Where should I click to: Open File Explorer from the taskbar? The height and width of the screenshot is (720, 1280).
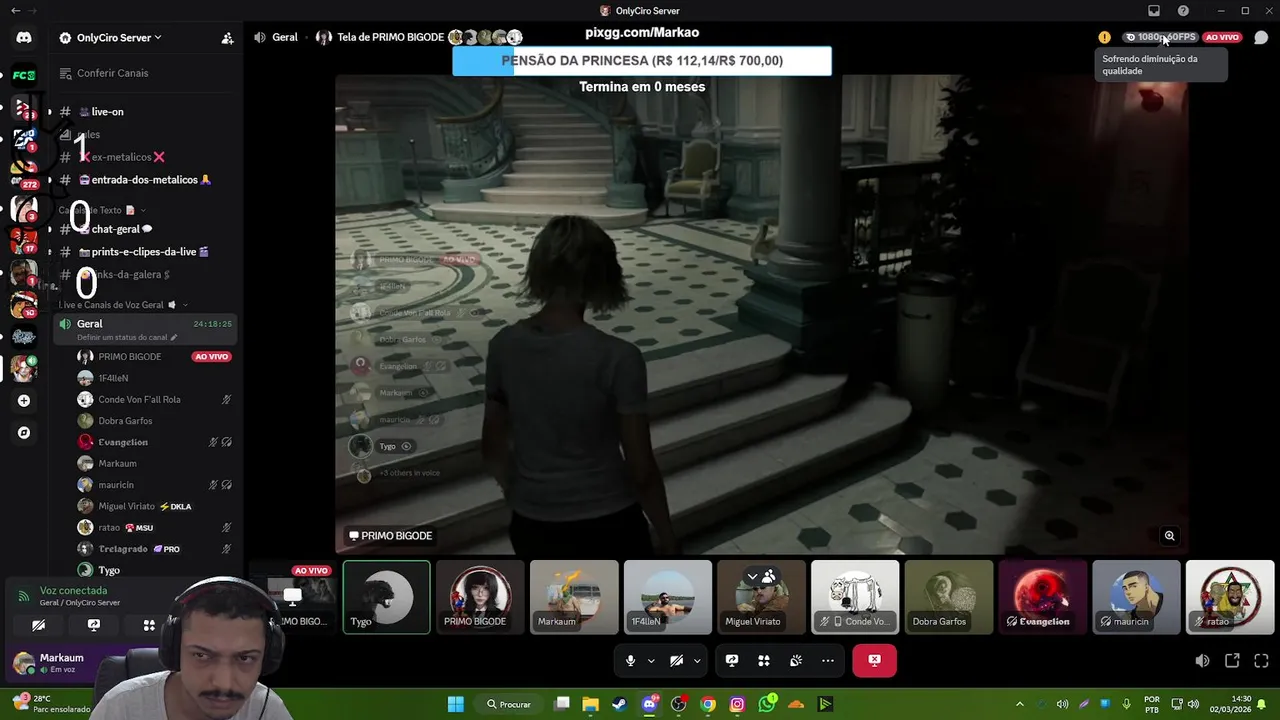pyautogui.click(x=591, y=704)
